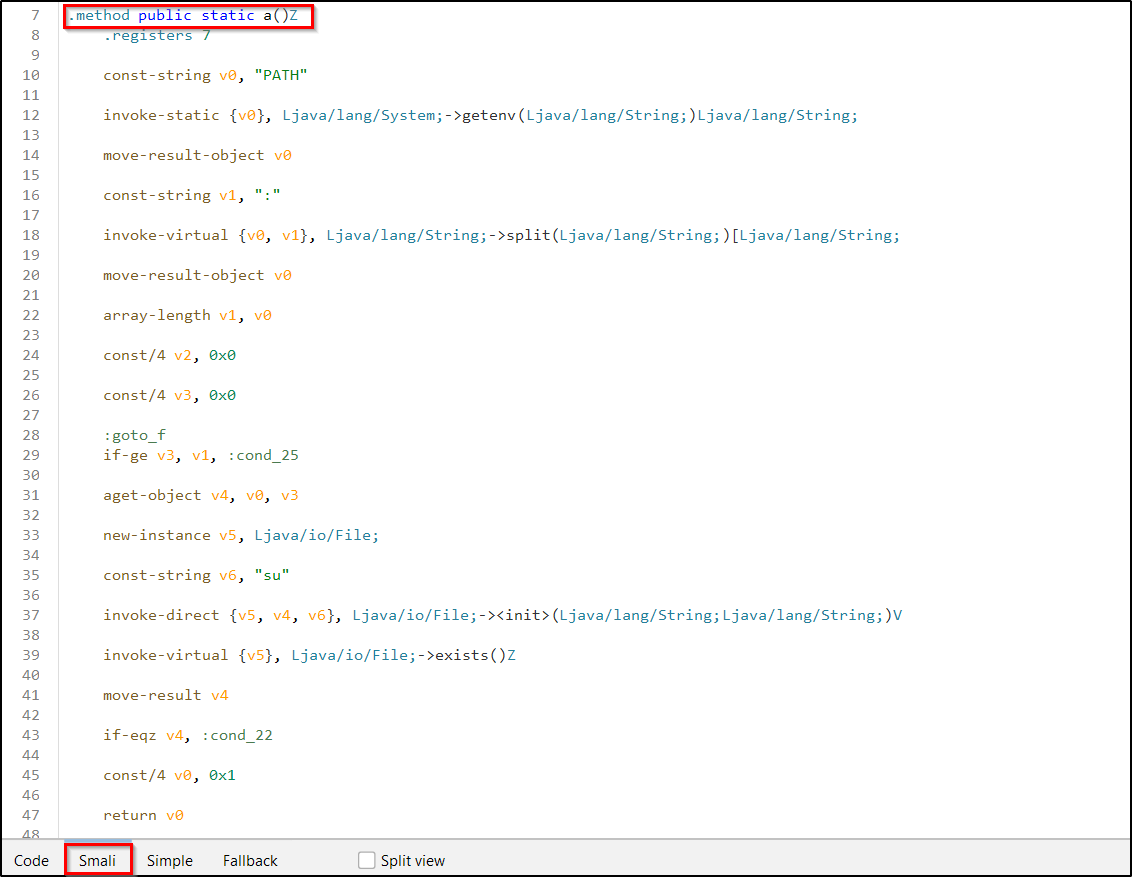Click the :goto_f label
Screen dimensions: 1132x877
(x=134, y=436)
